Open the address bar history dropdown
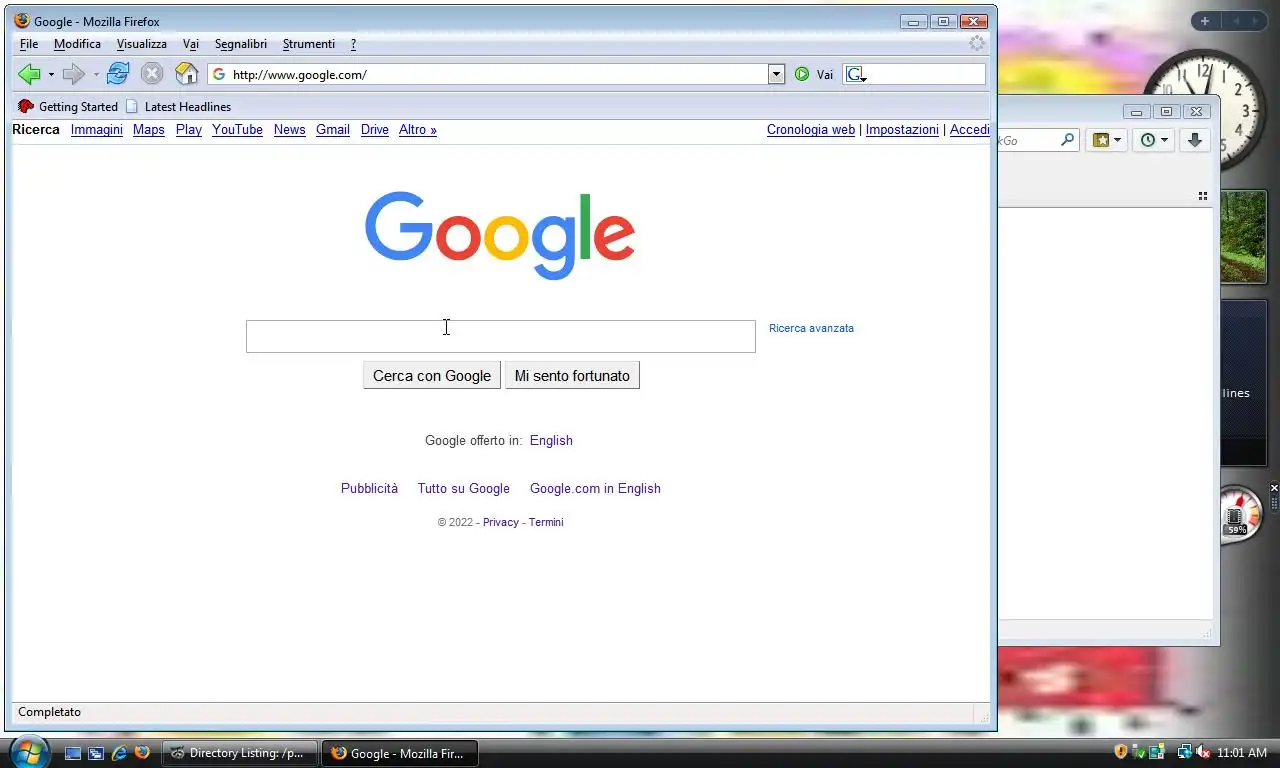This screenshot has height=768, width=1280. click(x=776, y=74)
